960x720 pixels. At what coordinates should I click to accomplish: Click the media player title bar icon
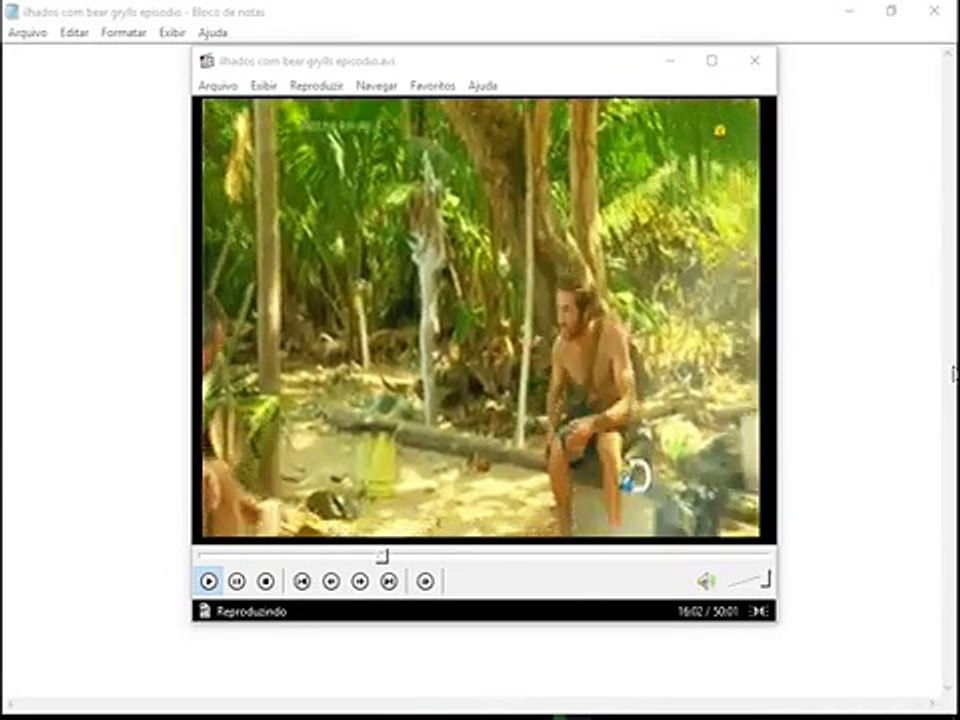207,61
